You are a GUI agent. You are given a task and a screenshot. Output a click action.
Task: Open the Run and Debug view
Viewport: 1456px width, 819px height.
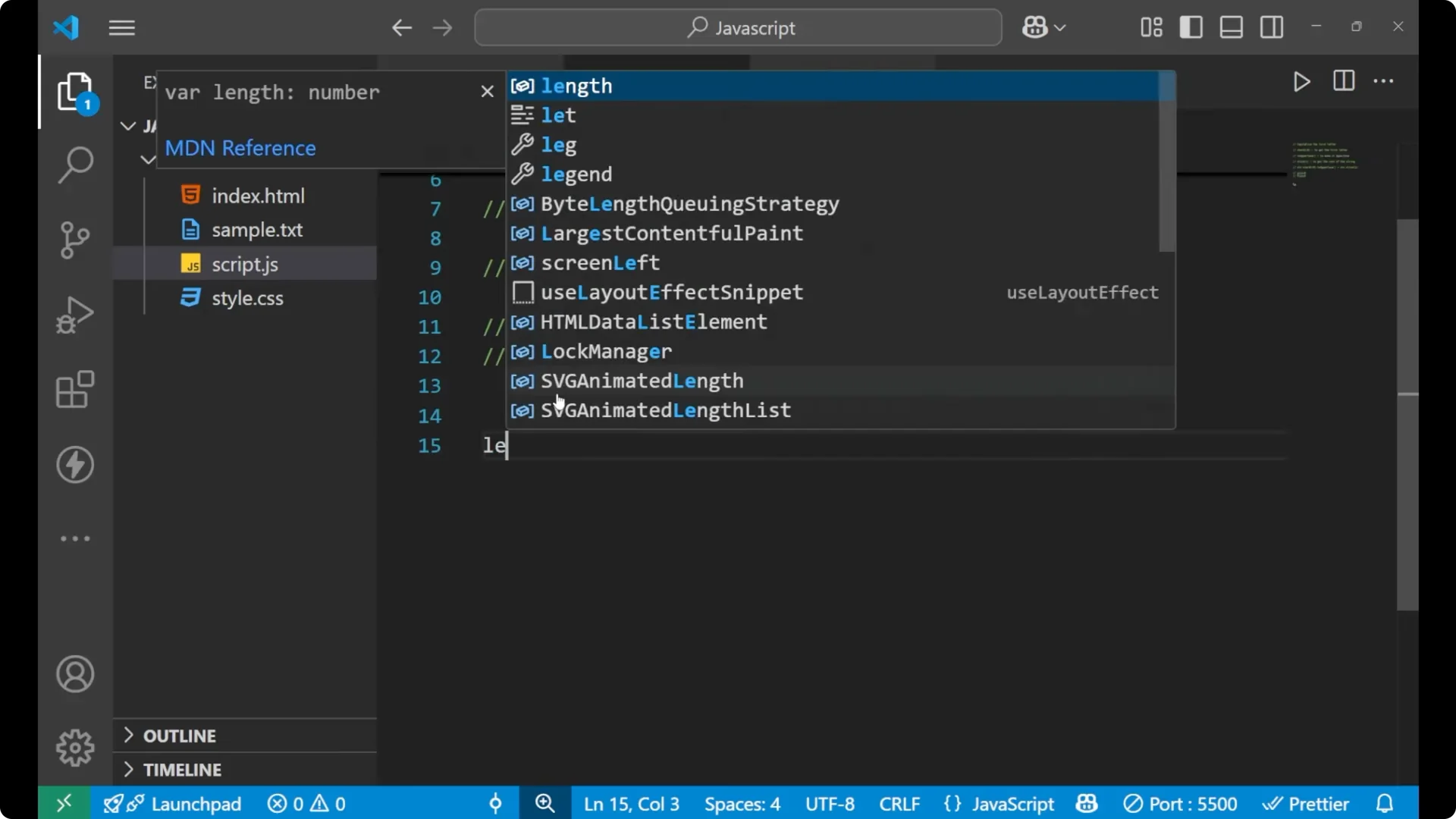74,314
